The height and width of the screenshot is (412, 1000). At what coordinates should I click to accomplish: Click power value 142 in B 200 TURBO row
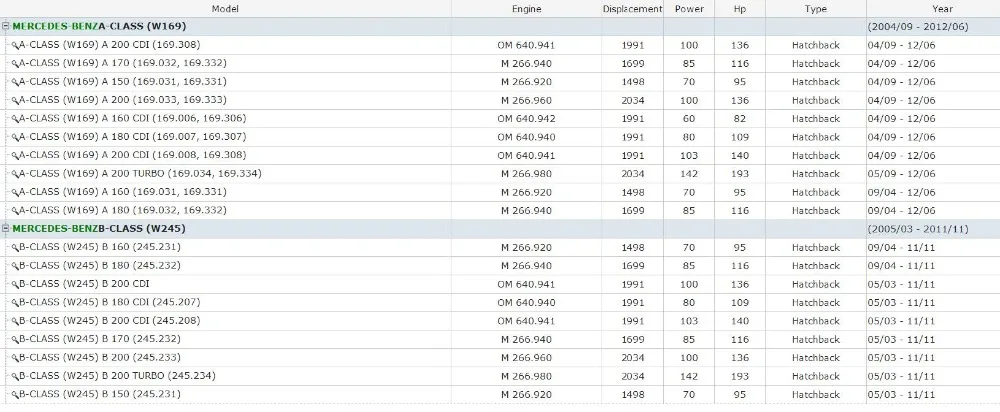pos(689,376)
